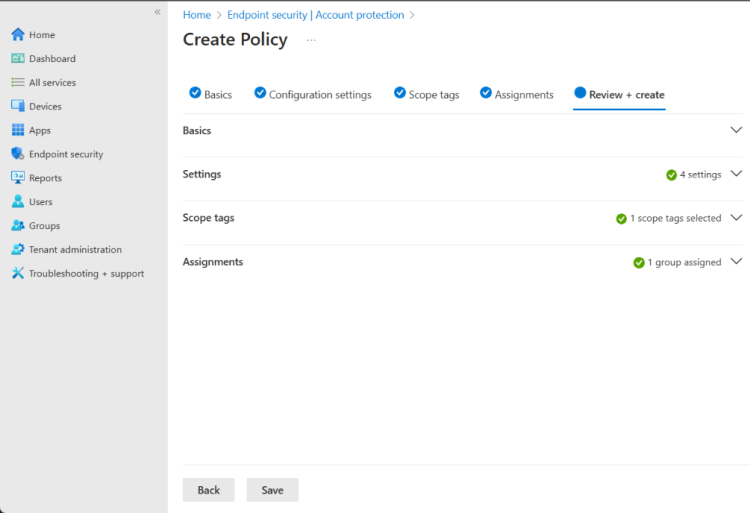This screenshot has width=750, height=513.
Task: Switch to Configuration settings tab
Action: (313, 95)
